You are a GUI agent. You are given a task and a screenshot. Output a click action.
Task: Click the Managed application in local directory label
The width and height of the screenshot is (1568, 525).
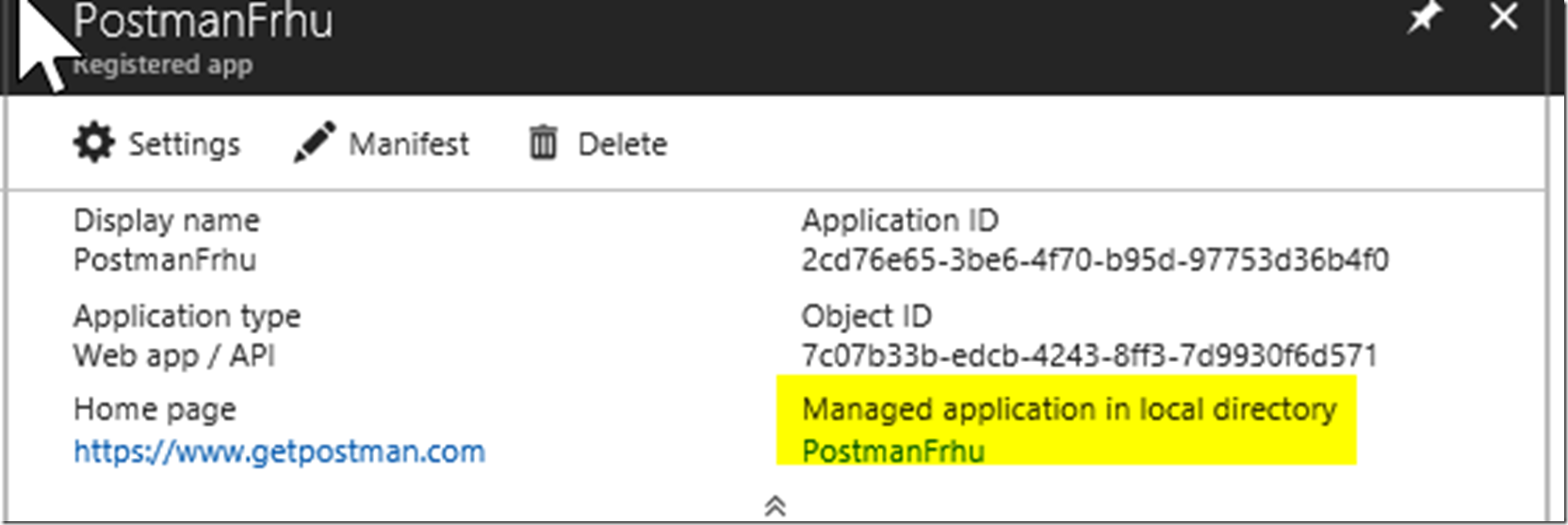tap(1070, 410)
